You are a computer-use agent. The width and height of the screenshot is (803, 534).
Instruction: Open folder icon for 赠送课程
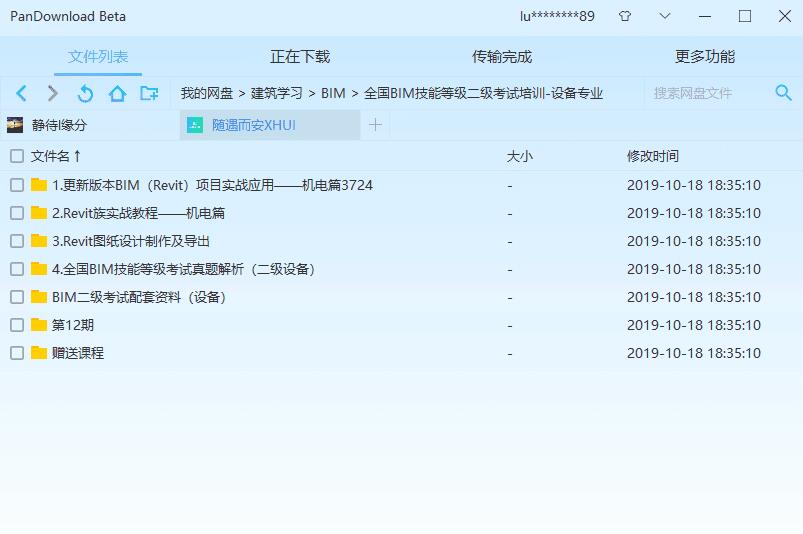coord(39,353)
